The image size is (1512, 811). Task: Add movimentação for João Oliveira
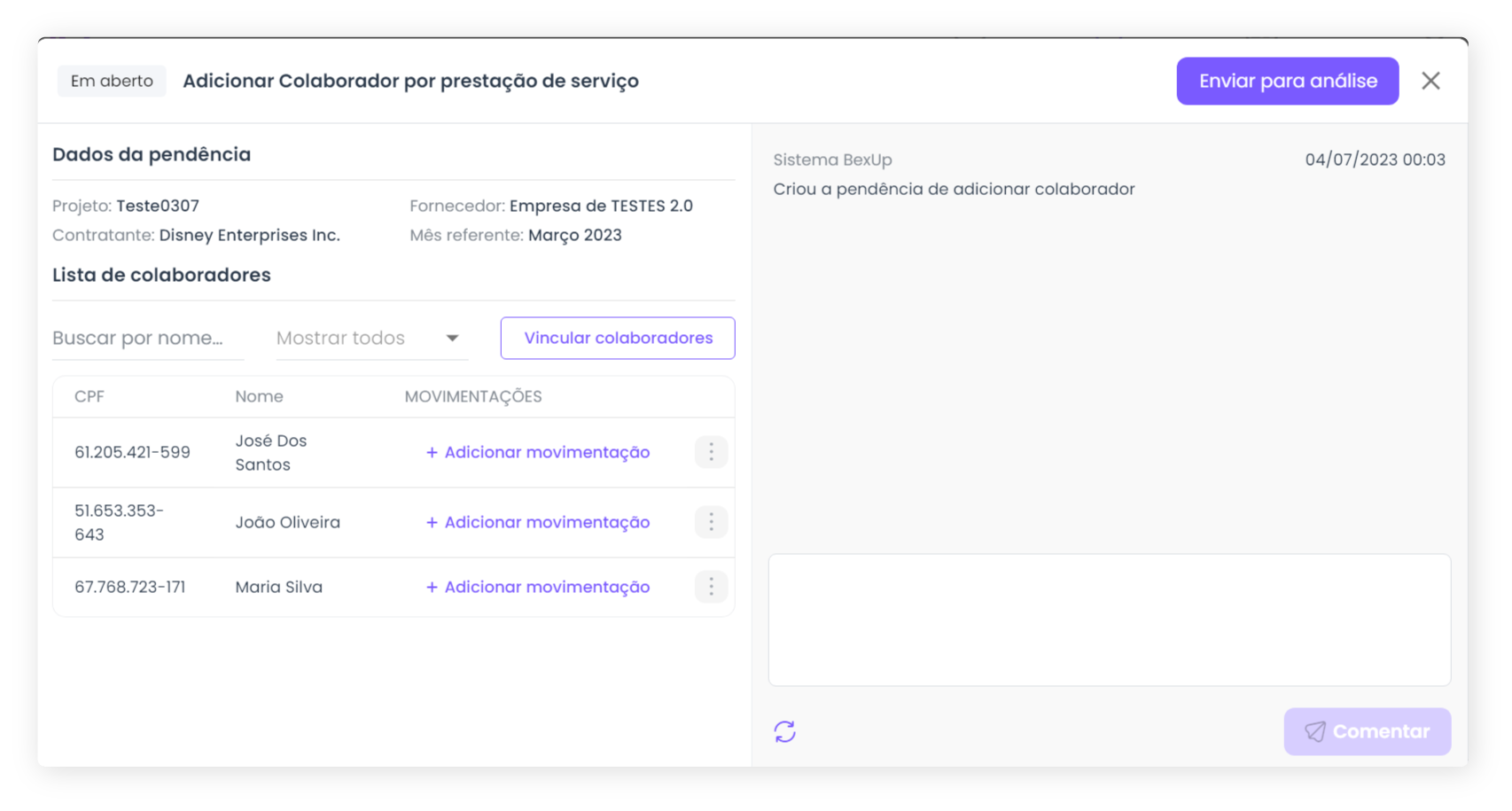point(538,522)
